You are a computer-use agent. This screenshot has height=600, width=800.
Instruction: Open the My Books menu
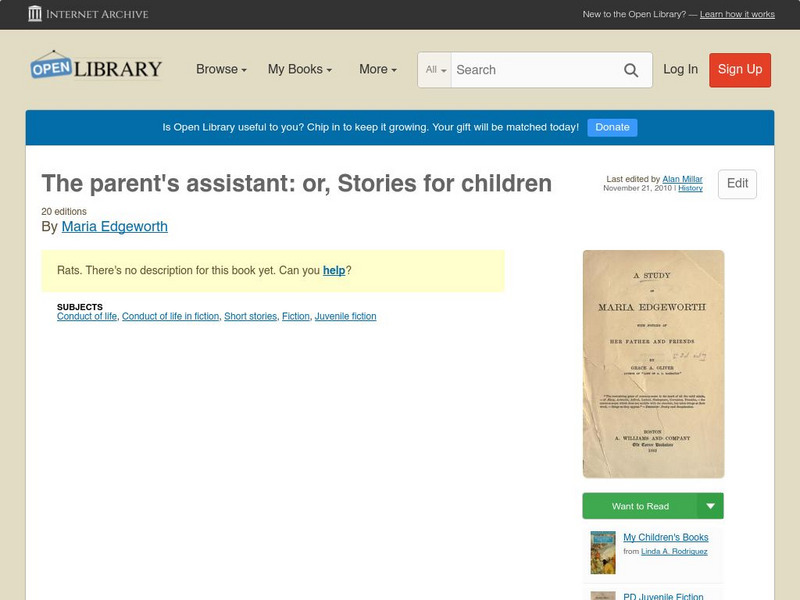tap(300, 70)
